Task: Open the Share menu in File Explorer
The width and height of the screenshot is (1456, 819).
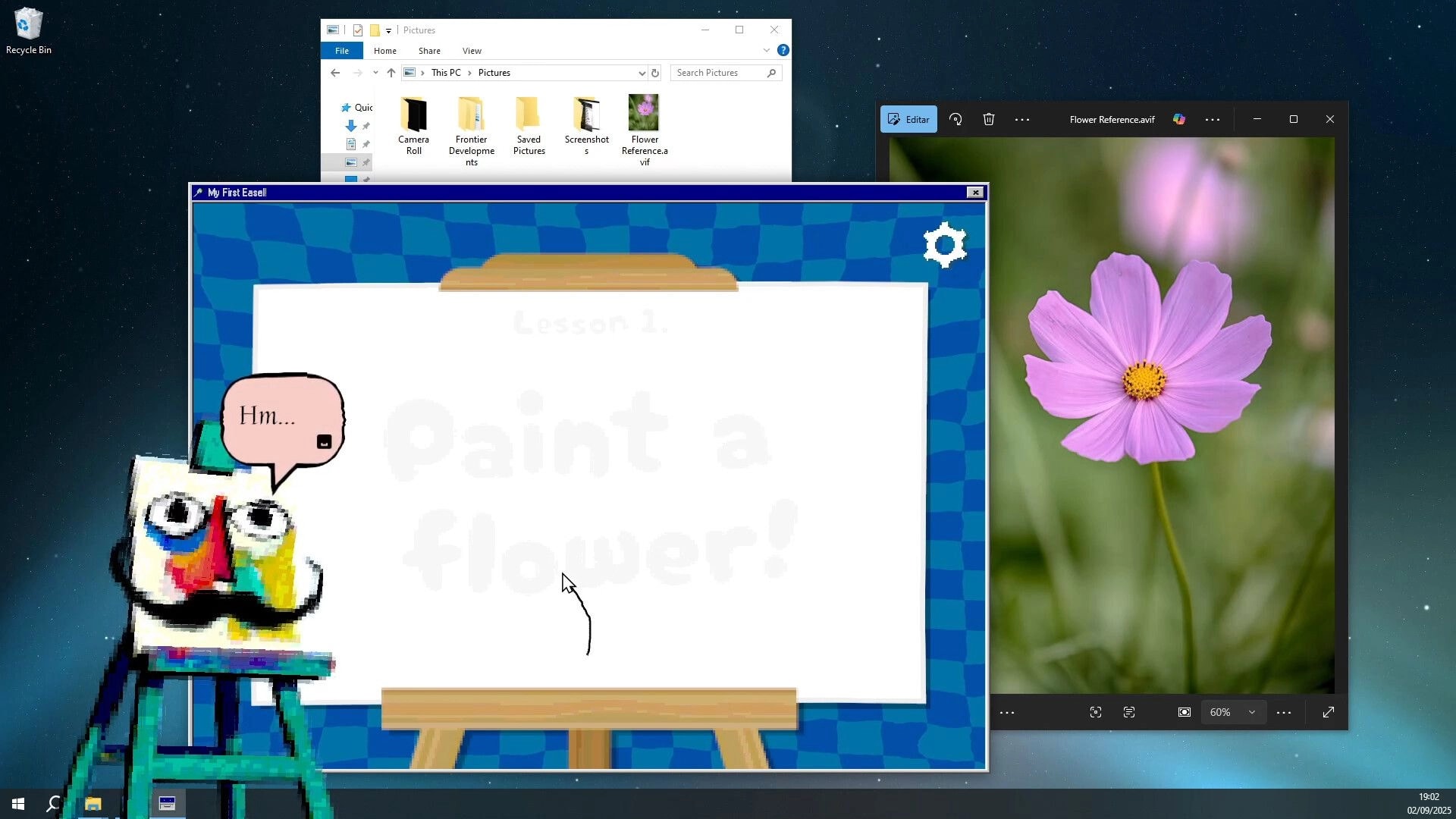Action: pyautogui.click(x=429, y=50)
